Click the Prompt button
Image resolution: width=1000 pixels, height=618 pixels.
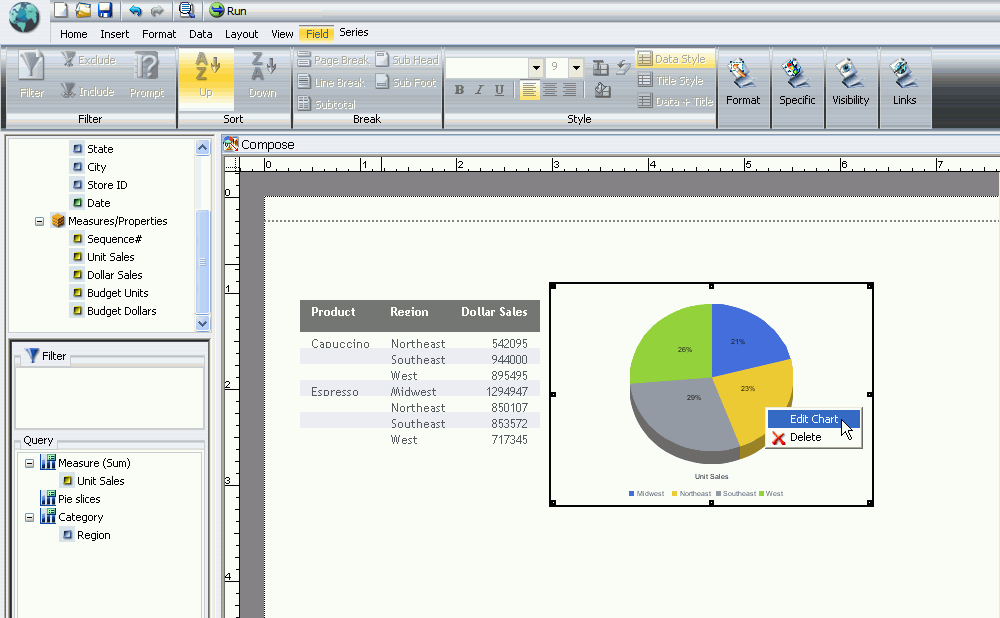click(147, 75)
